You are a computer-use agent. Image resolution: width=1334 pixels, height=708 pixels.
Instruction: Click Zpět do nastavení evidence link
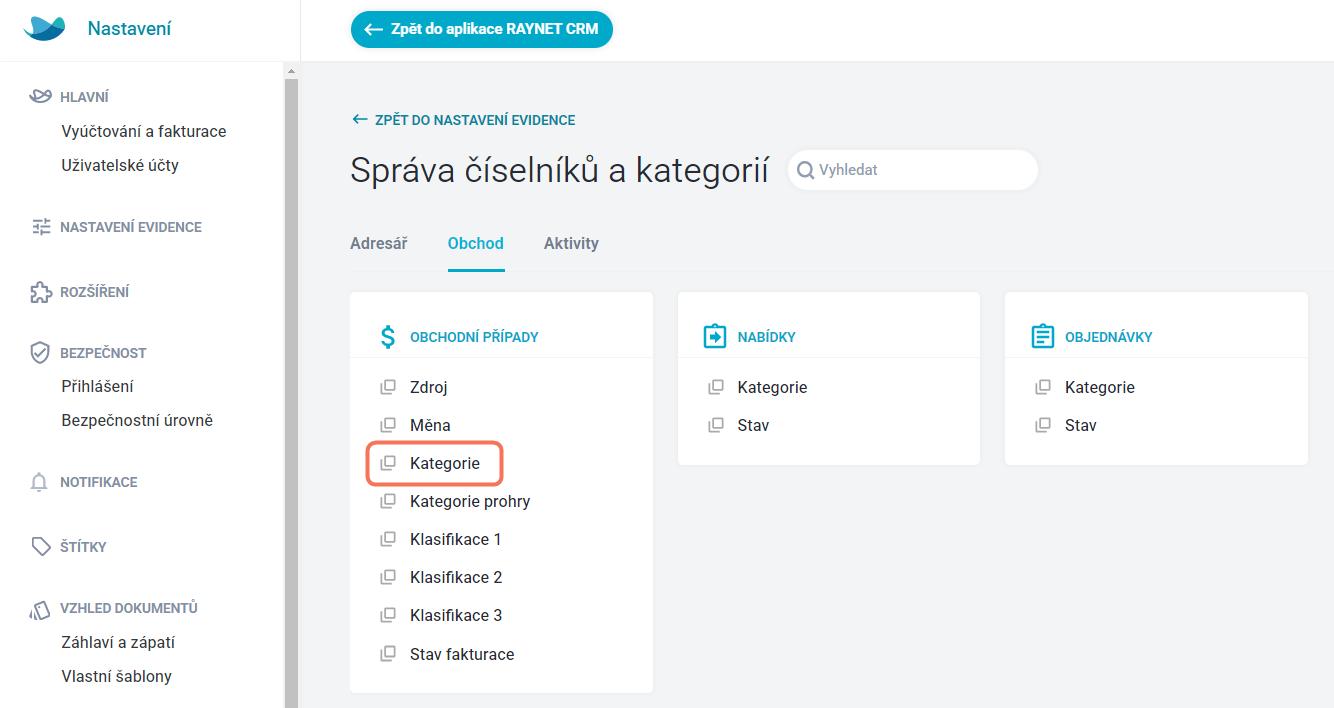pos(463,120)
